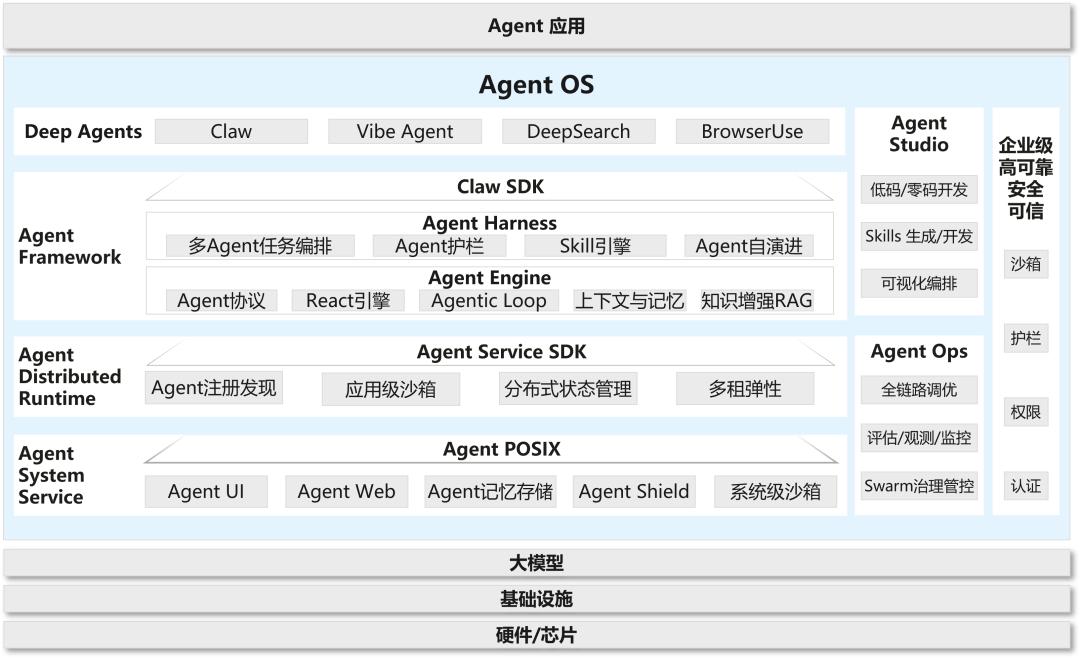This screenshot has height=666, width=1080.
Task: Click the Agent Shield box
Action: 634,491
